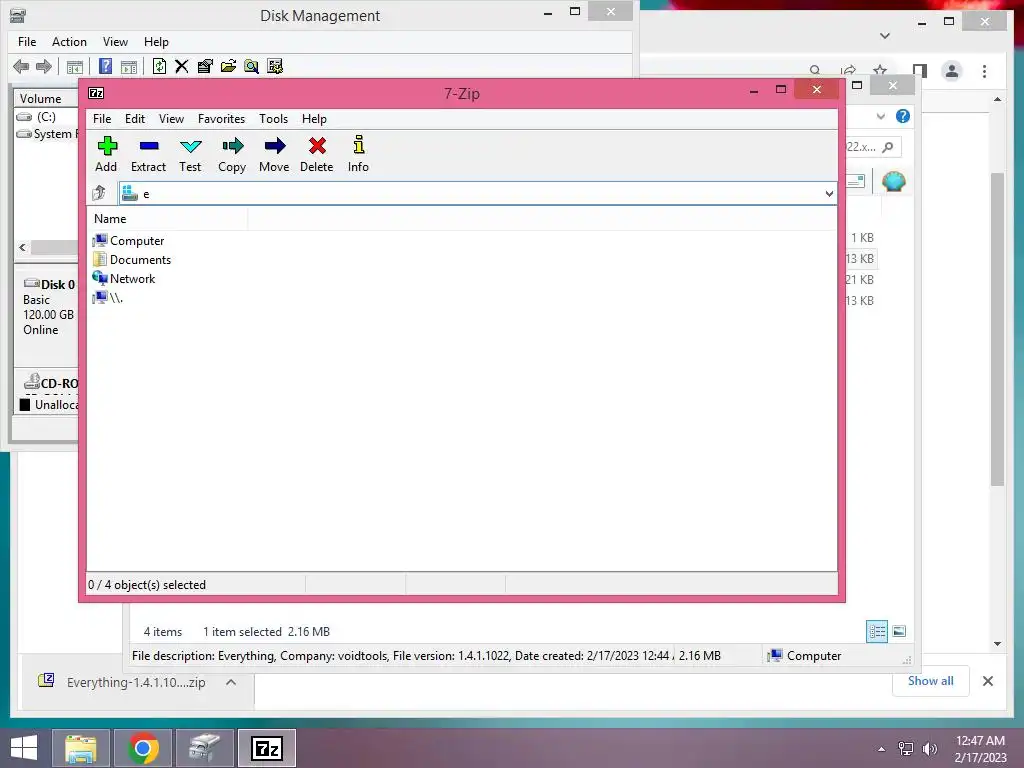The image size is (1024, 768).
Task: Open Help menu in Disk Management
Action: pyautogui.click(x=156, y=42)
